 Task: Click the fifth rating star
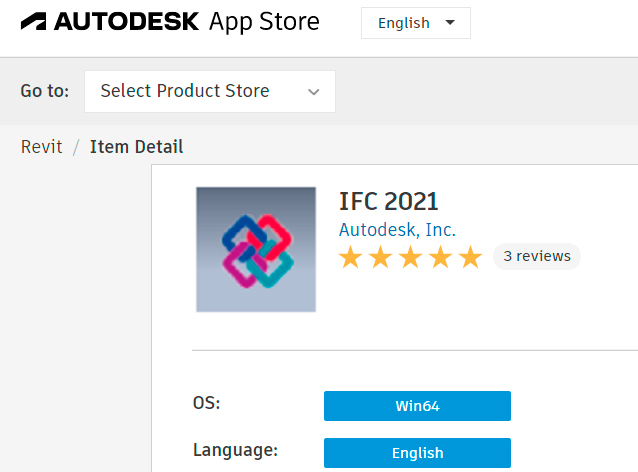coord(471,257)
